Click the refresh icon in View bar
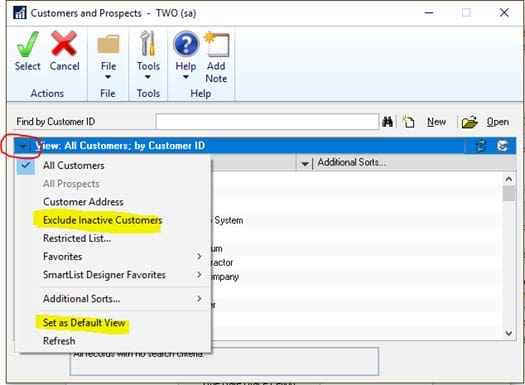The height and width of the screenshot is (385, 525). tap(481, 146)
